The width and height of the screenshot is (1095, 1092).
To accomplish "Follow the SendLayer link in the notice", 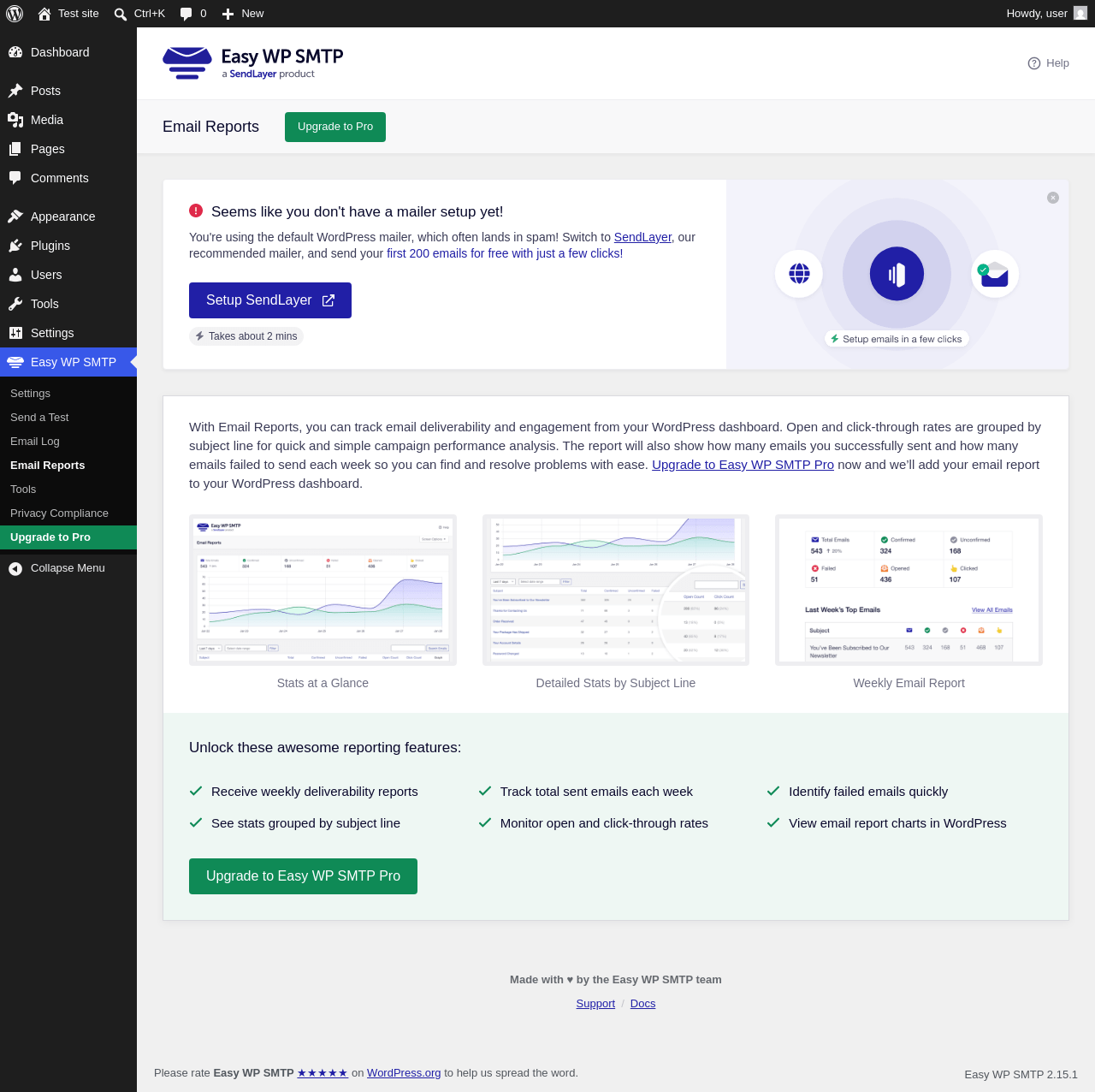I will coord(642,237).
